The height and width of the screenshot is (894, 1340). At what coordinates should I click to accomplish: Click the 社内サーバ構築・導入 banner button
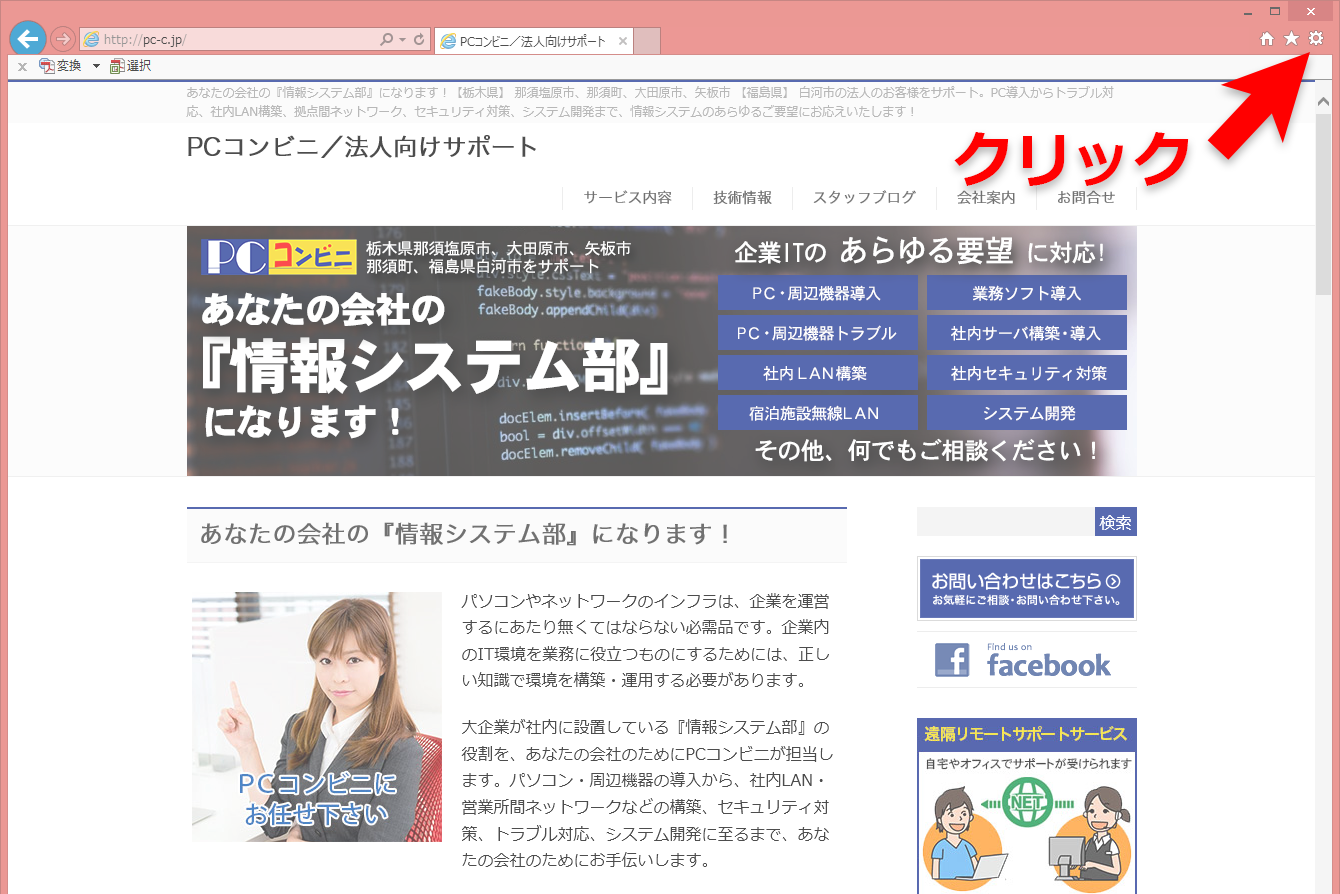1027,333
